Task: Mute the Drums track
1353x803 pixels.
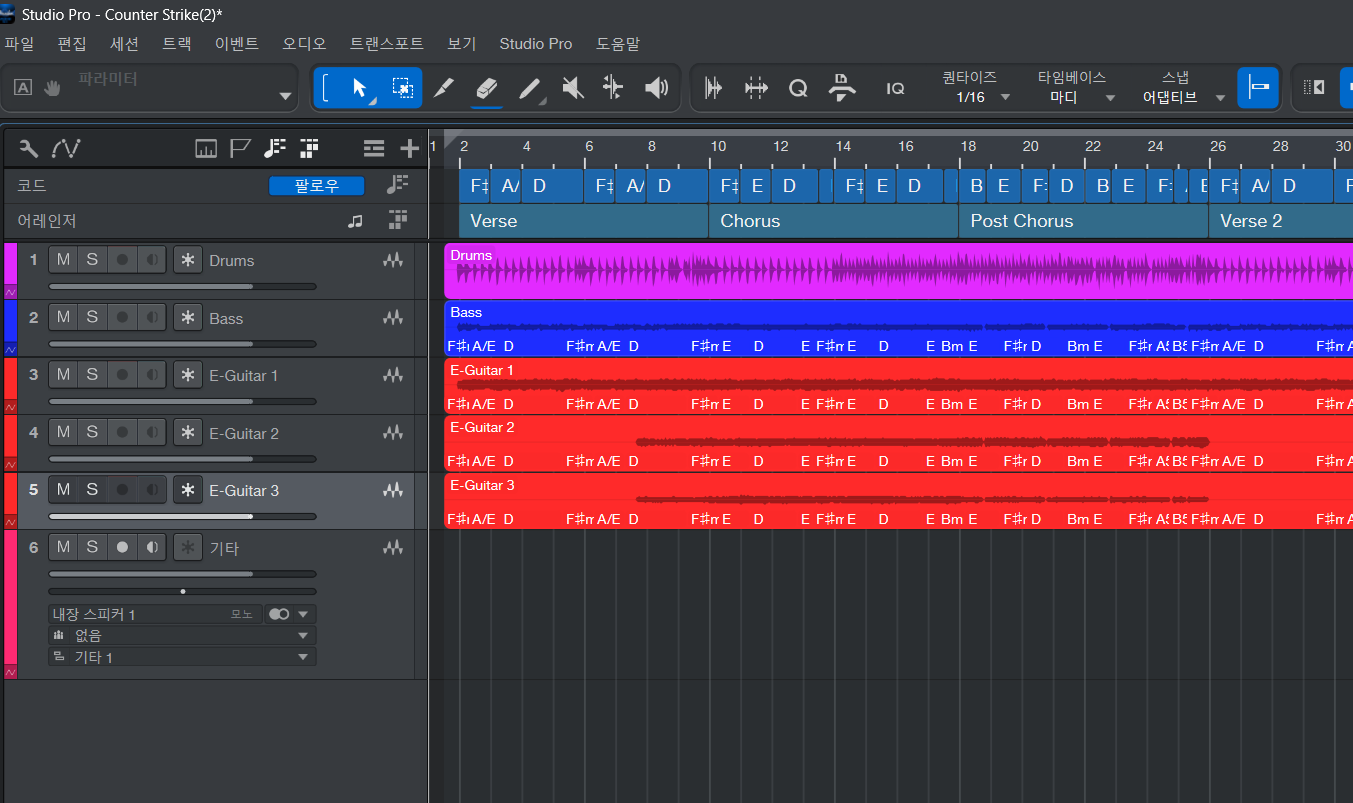Action: coord(63,260)
